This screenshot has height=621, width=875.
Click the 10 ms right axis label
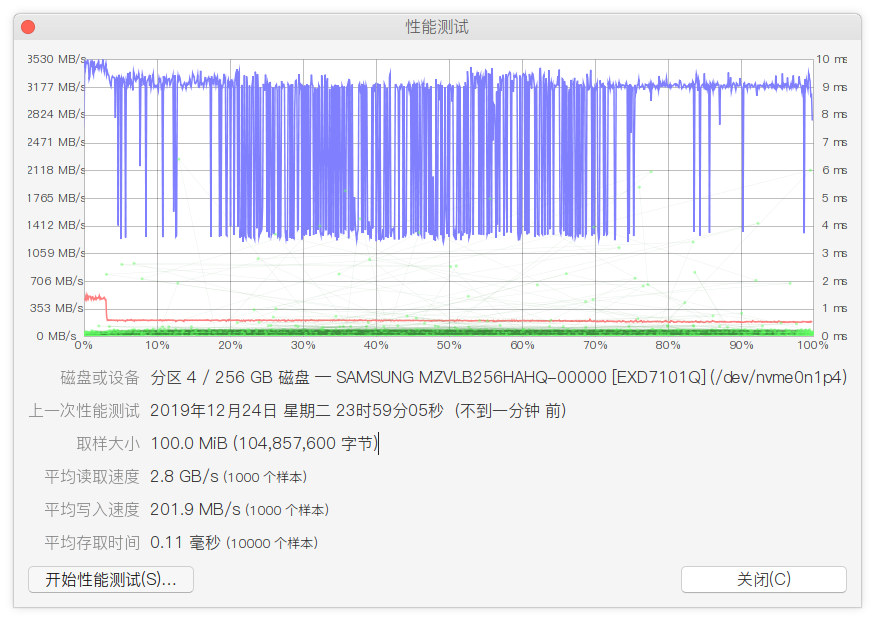click(x=831, y=59)
